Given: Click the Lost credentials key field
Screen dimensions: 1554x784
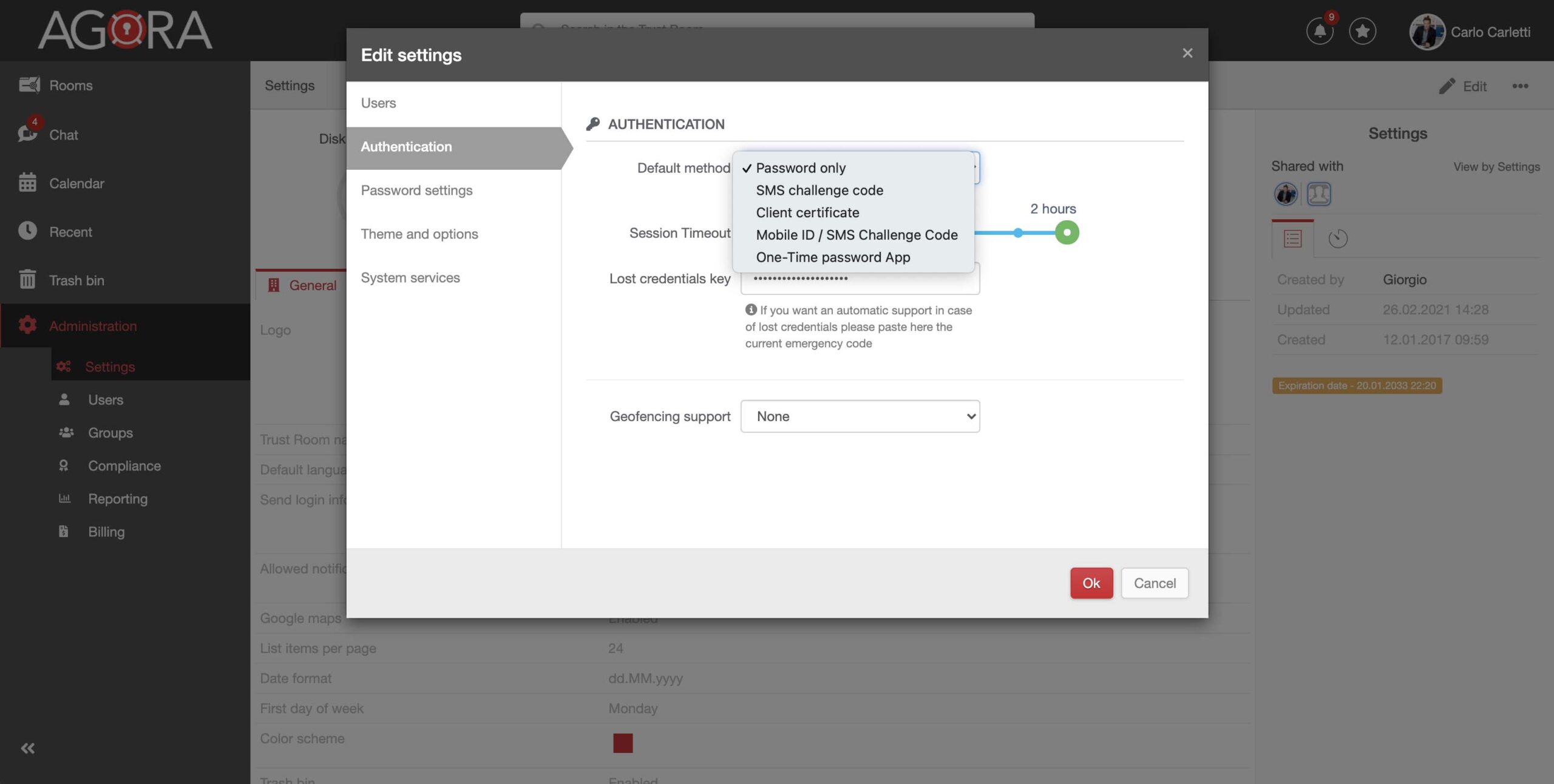Looking at the screenshot, I should coord(860,279).
